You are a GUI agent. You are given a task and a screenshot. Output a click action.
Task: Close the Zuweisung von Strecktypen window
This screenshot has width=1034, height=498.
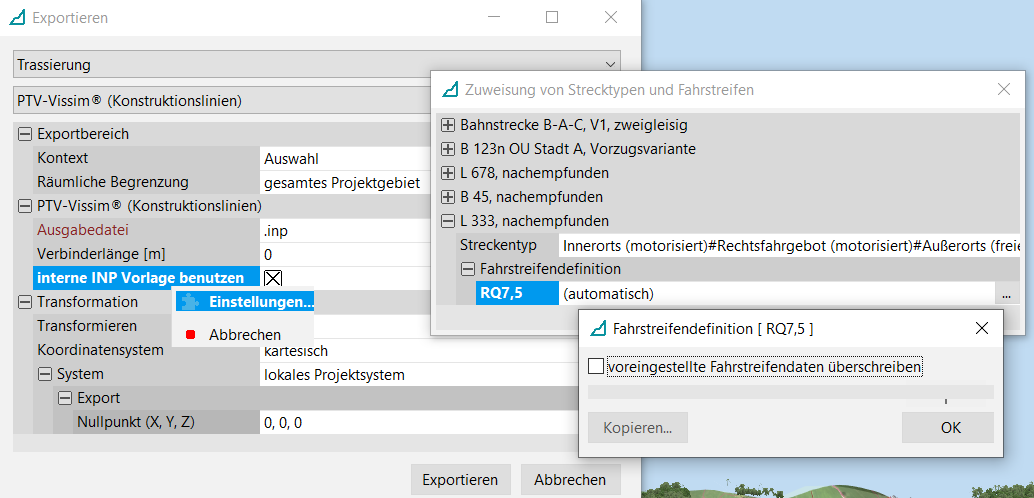tap(1004, 89)
